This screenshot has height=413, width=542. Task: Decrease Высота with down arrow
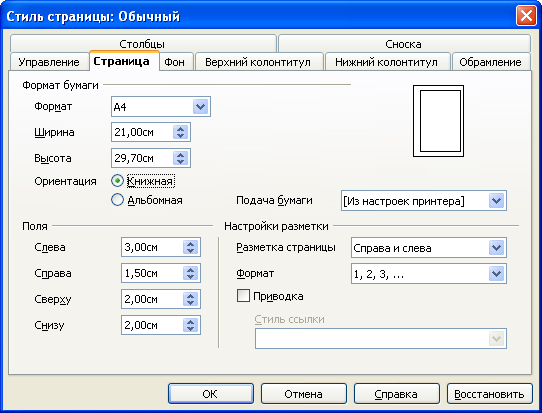(x=180, y=162)
